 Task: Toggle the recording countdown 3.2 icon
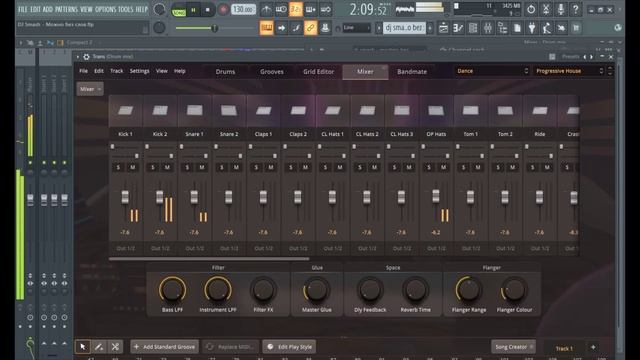[x=296, y=9]
